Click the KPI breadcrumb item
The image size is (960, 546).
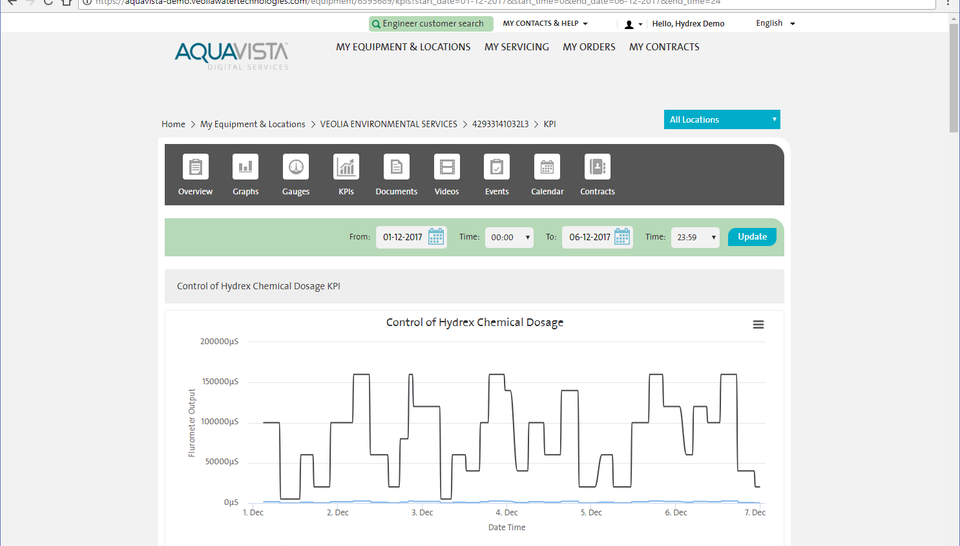coord(550,124)
